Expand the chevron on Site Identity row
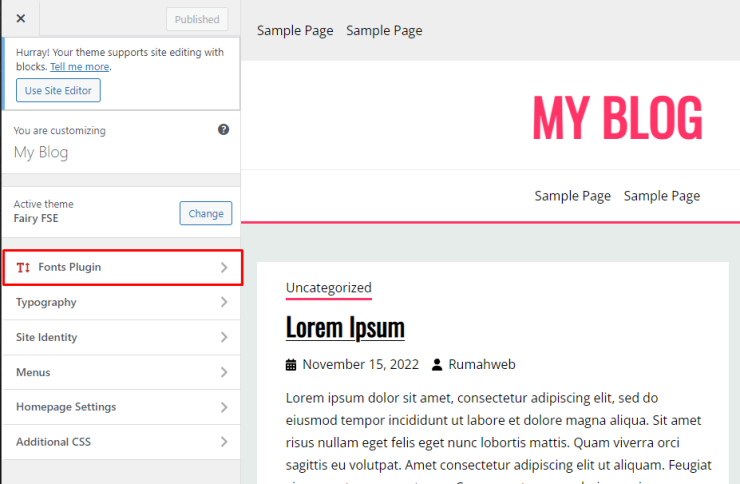Screen dimensions: 740x484 (224, 337)
